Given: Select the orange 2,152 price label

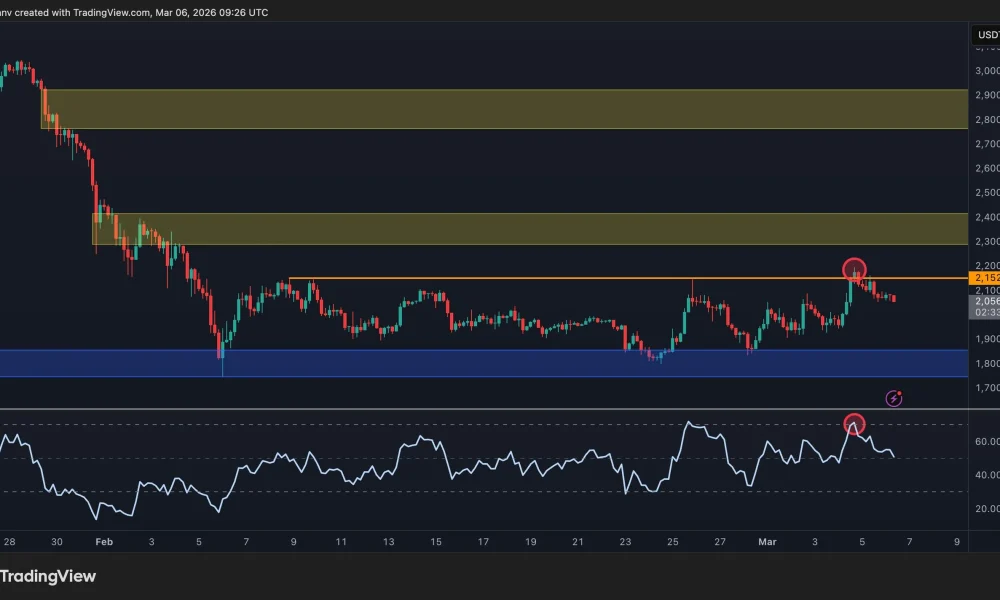Looking at the screenshot, I should click(x=985, y=278).
